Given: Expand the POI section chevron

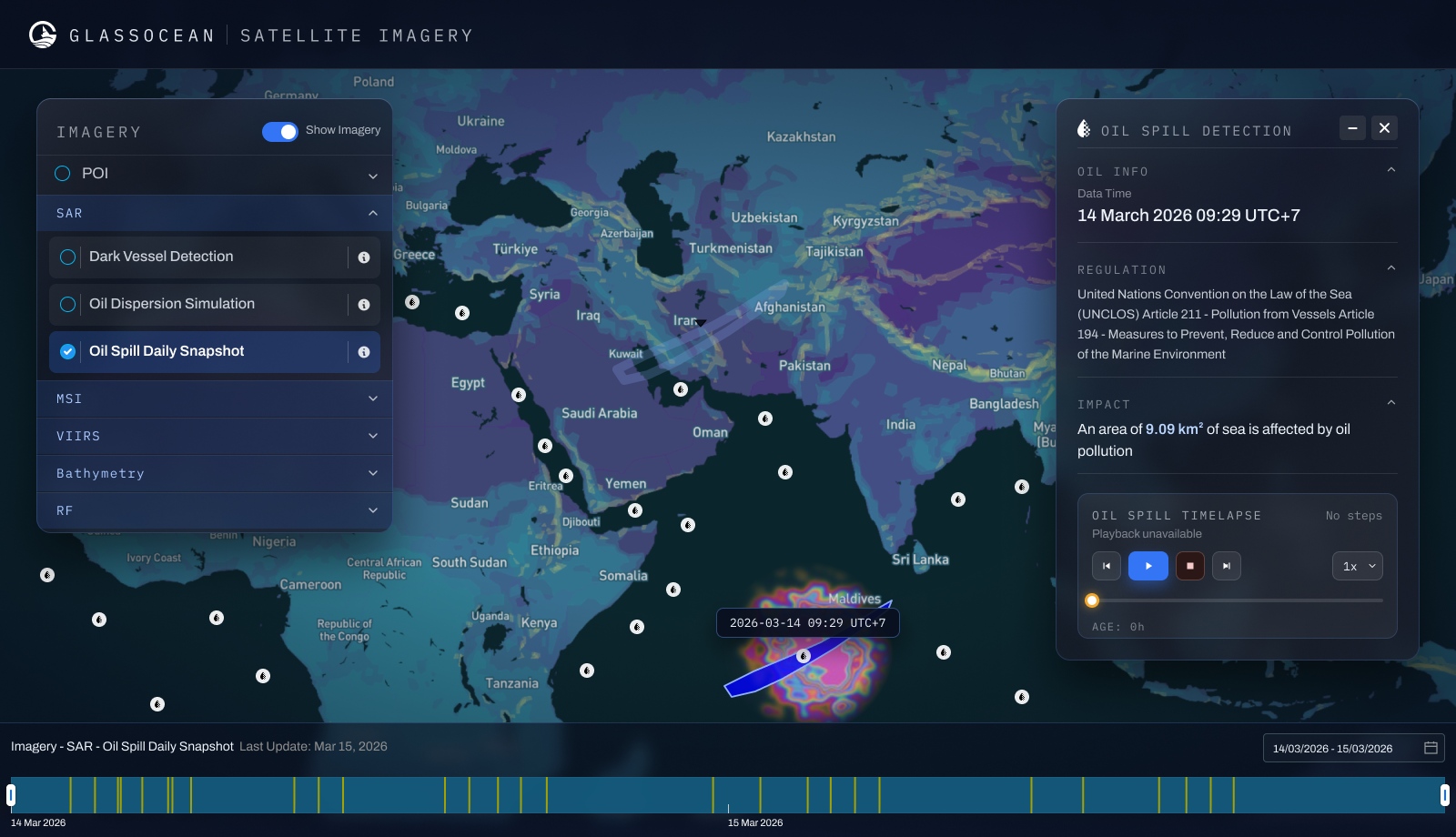Looking at the screenshot, I should [x=373, y=176].
